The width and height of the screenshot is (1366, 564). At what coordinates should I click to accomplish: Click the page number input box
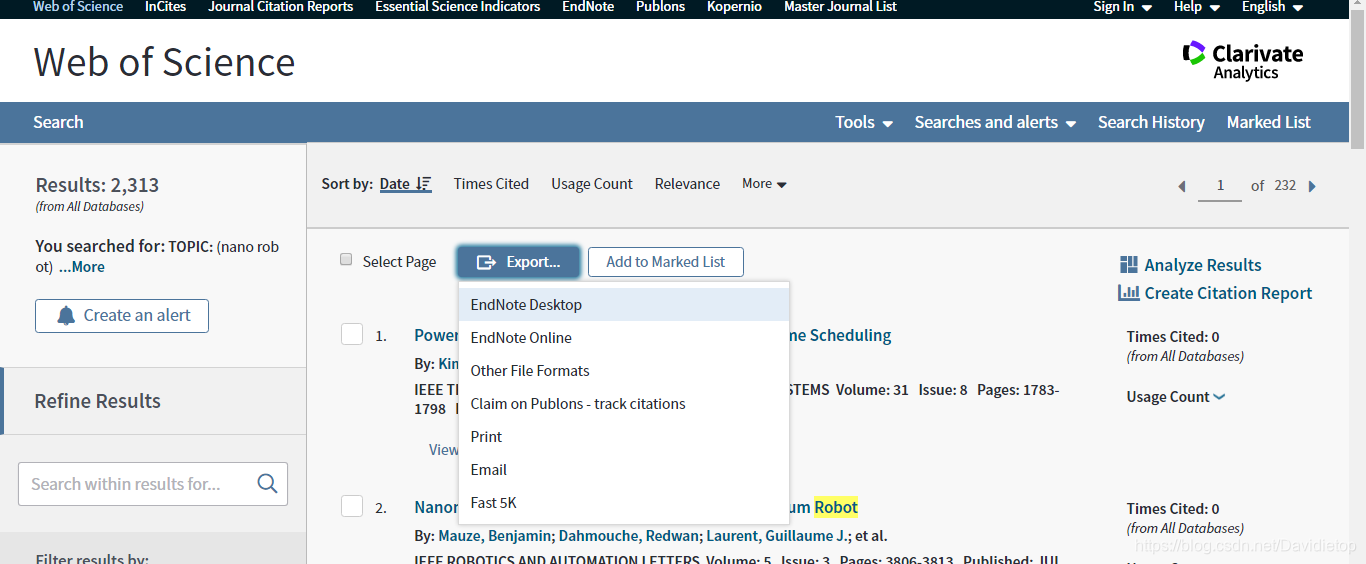(1220, 186)
